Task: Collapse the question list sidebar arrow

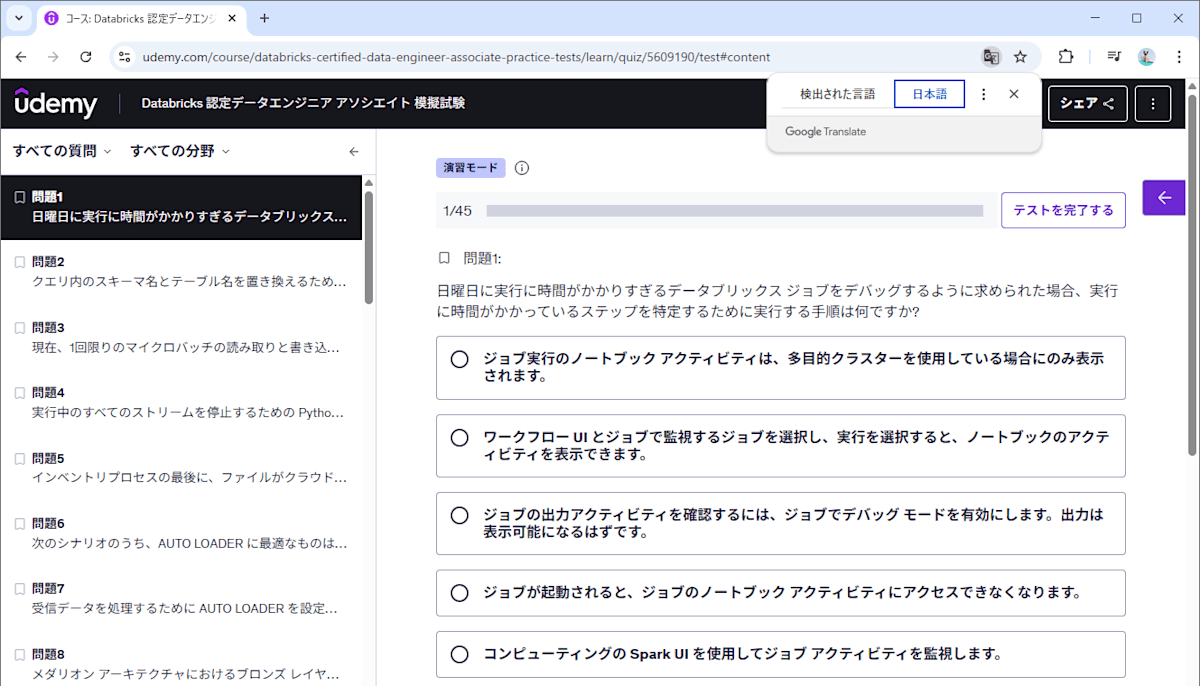Action: click(353, 152)
